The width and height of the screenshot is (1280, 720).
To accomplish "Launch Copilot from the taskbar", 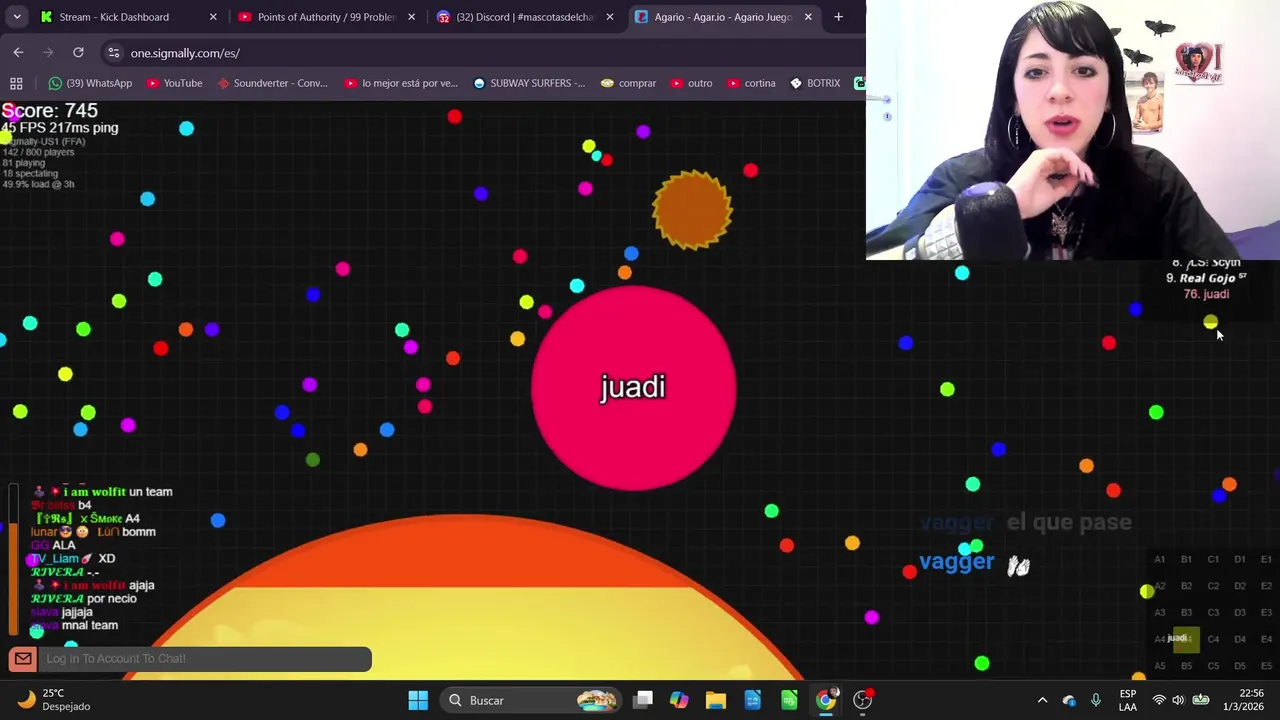I will pyautogui.click(x=679, y=700).
